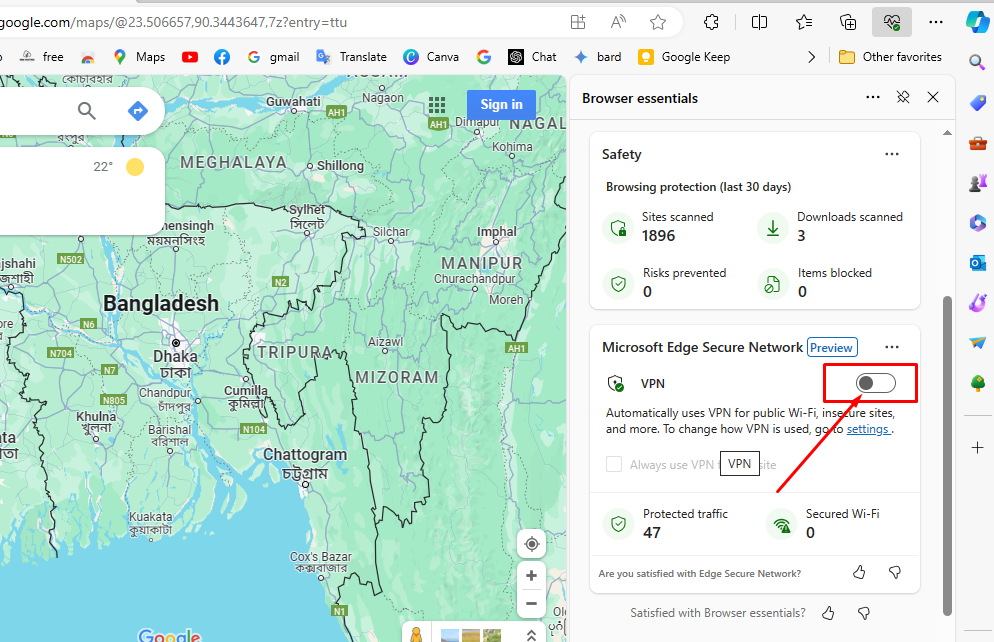
Task: Open YouTube from the favorites bar
Action: [x=189, y=57]
